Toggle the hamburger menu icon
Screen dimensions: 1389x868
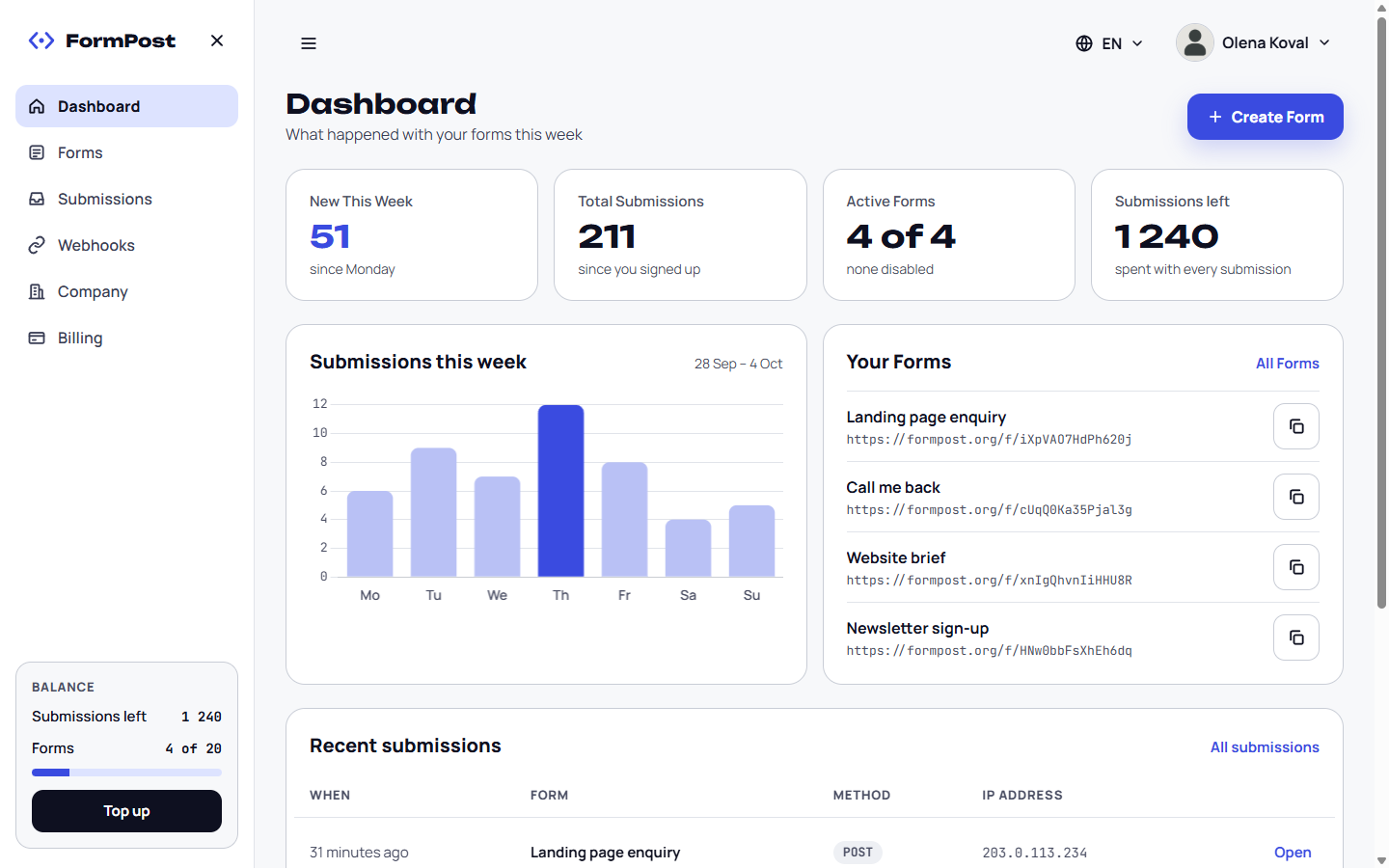click(309, 43)
